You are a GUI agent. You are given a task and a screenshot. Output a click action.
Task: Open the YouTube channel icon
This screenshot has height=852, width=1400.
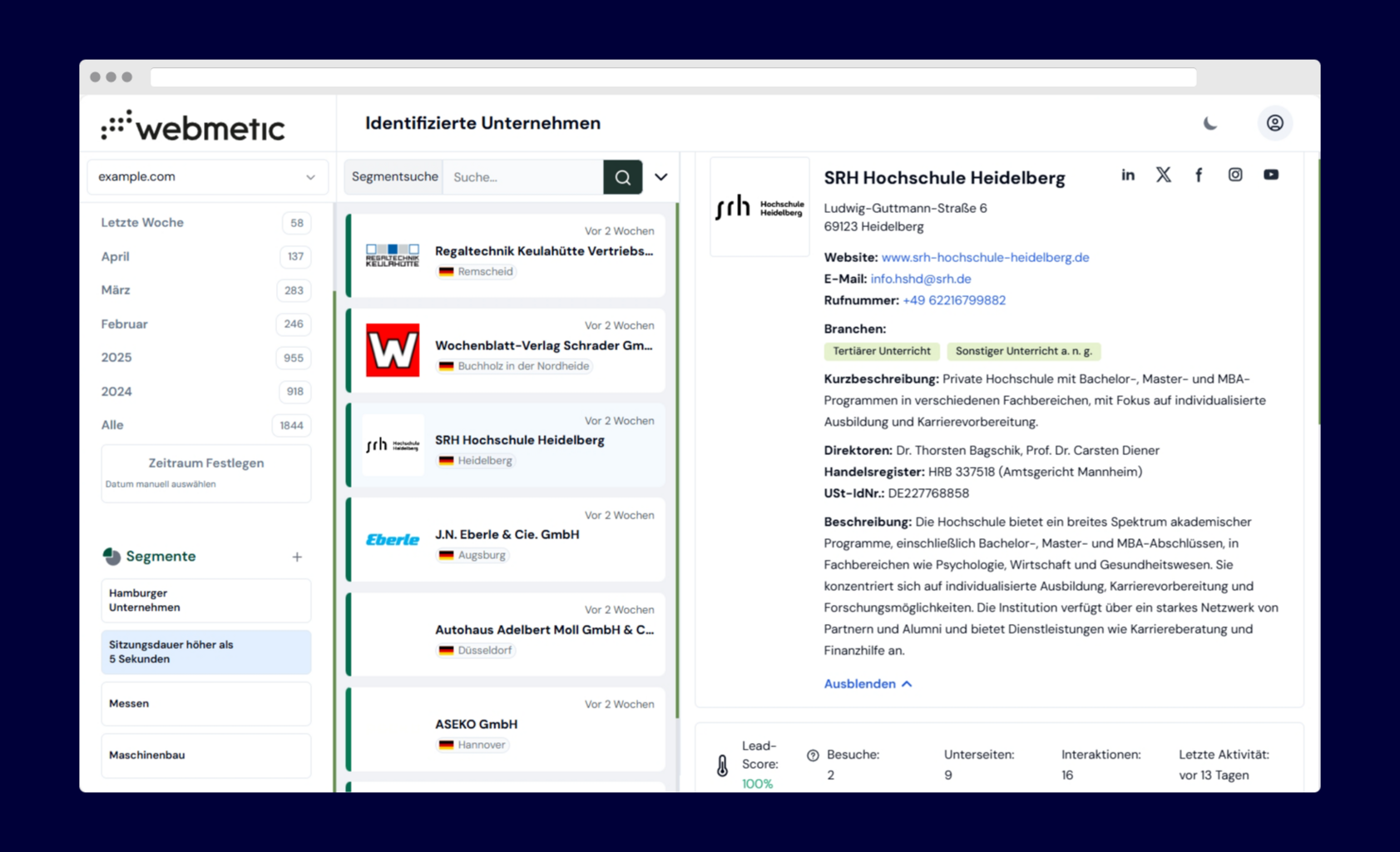(1270, 175)
